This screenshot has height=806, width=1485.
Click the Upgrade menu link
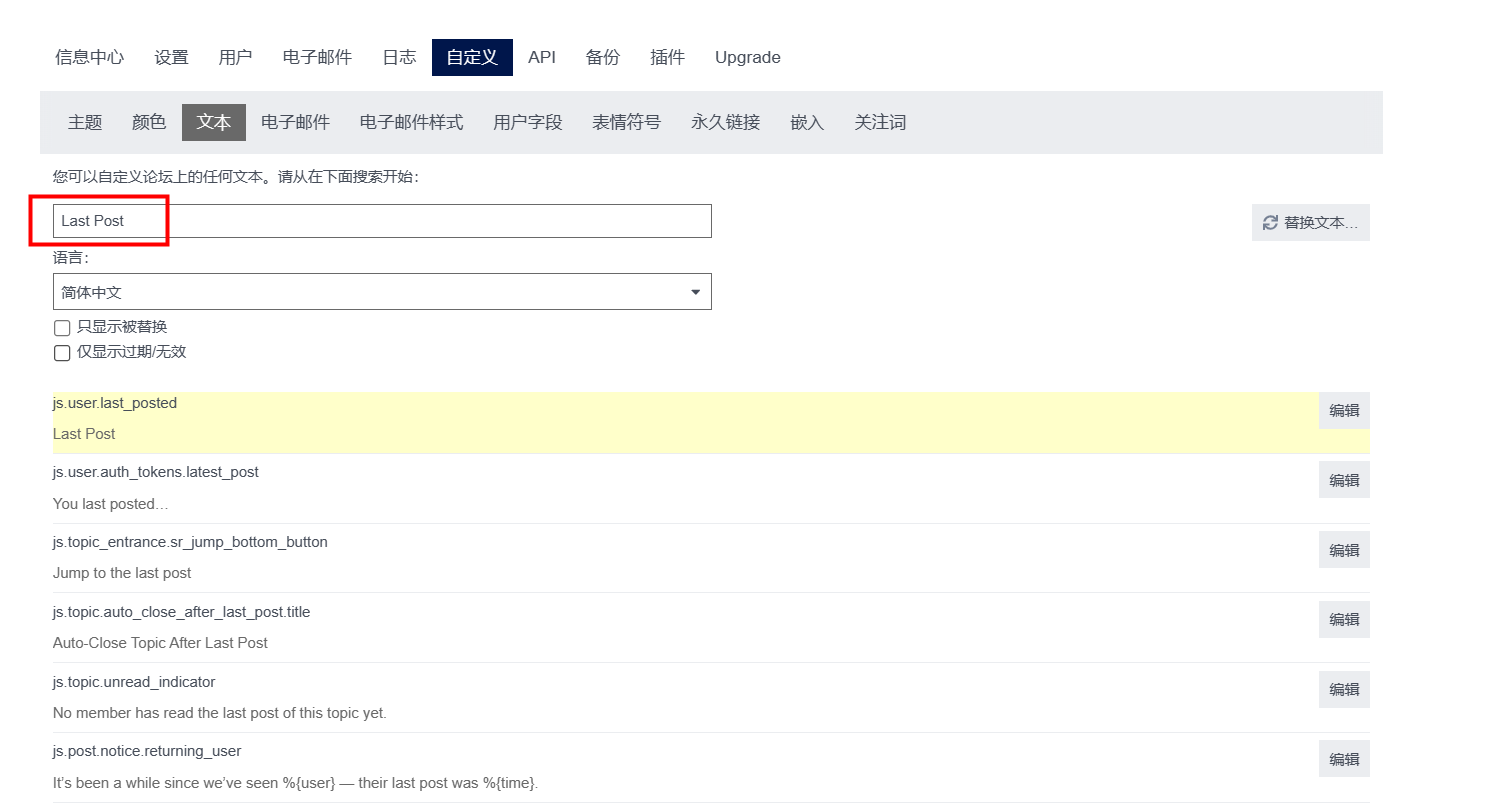point(747,58)
